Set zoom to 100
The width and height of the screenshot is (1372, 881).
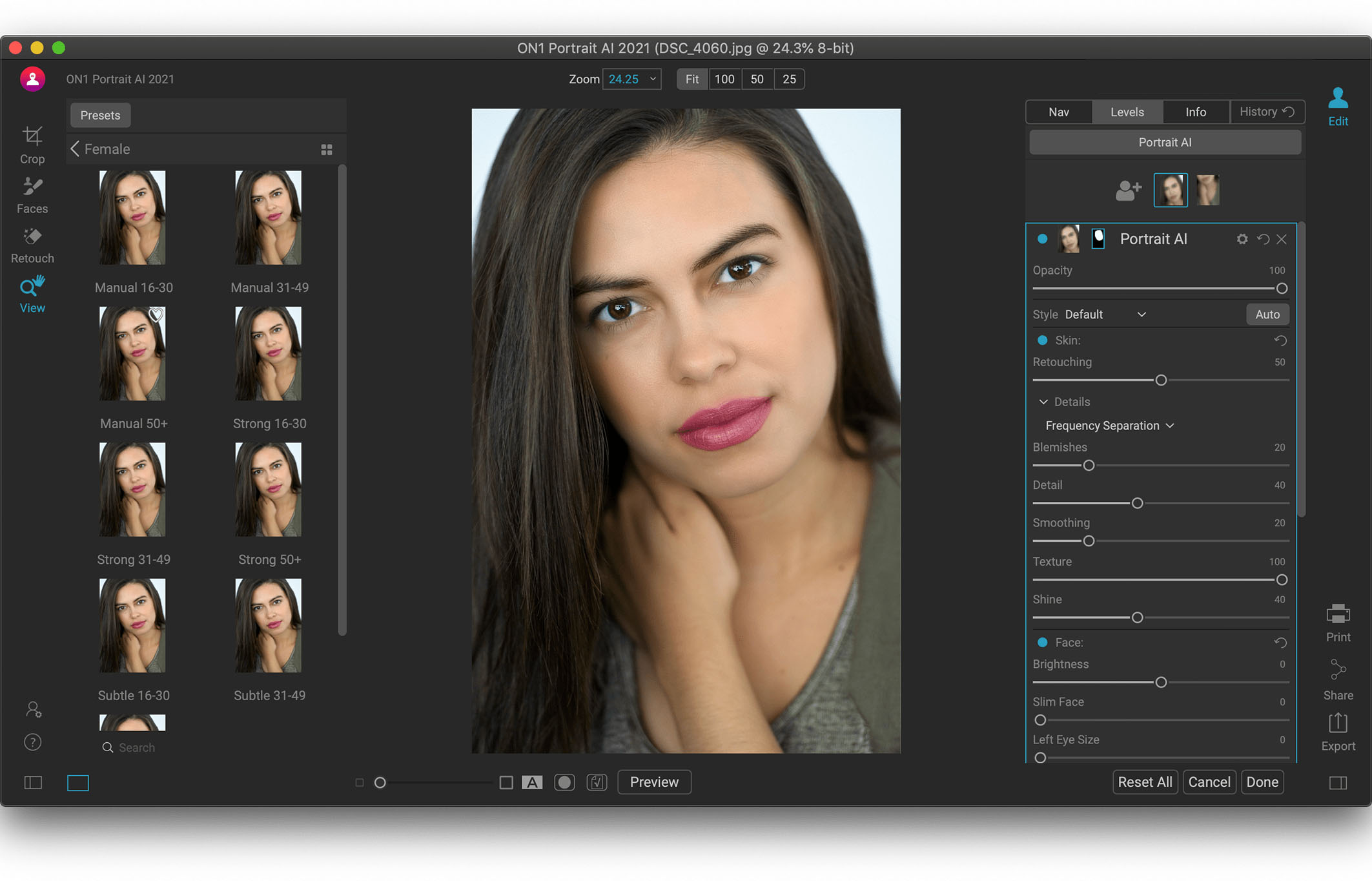(x=724, y=79)
